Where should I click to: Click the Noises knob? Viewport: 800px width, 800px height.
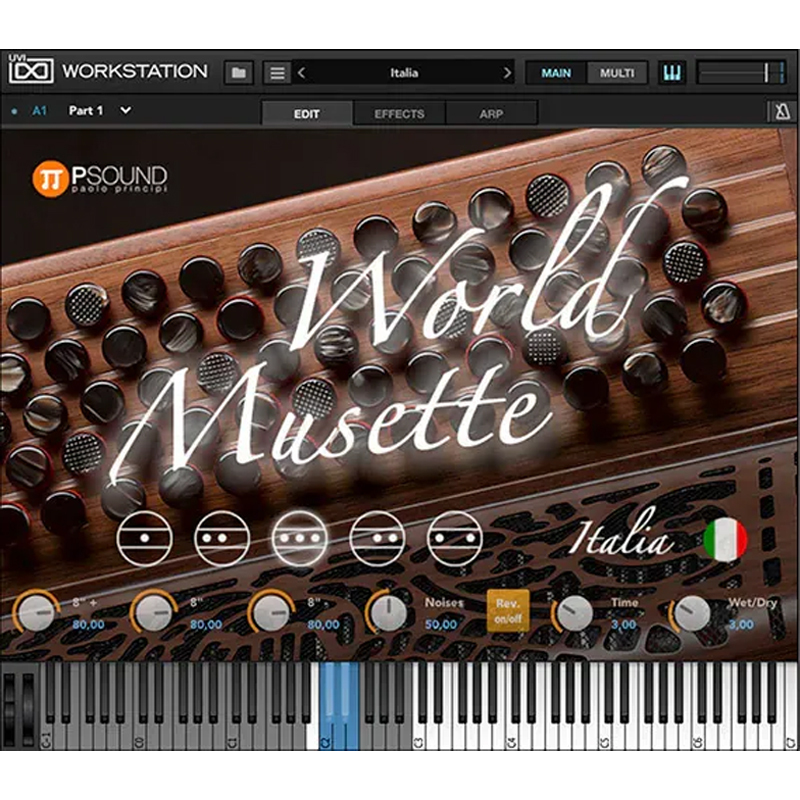(x=387, y=611)
